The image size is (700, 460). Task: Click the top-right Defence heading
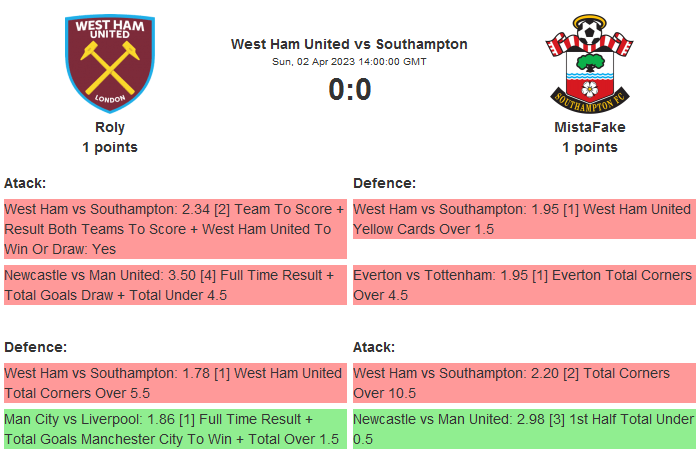click(x=384, y=183)
